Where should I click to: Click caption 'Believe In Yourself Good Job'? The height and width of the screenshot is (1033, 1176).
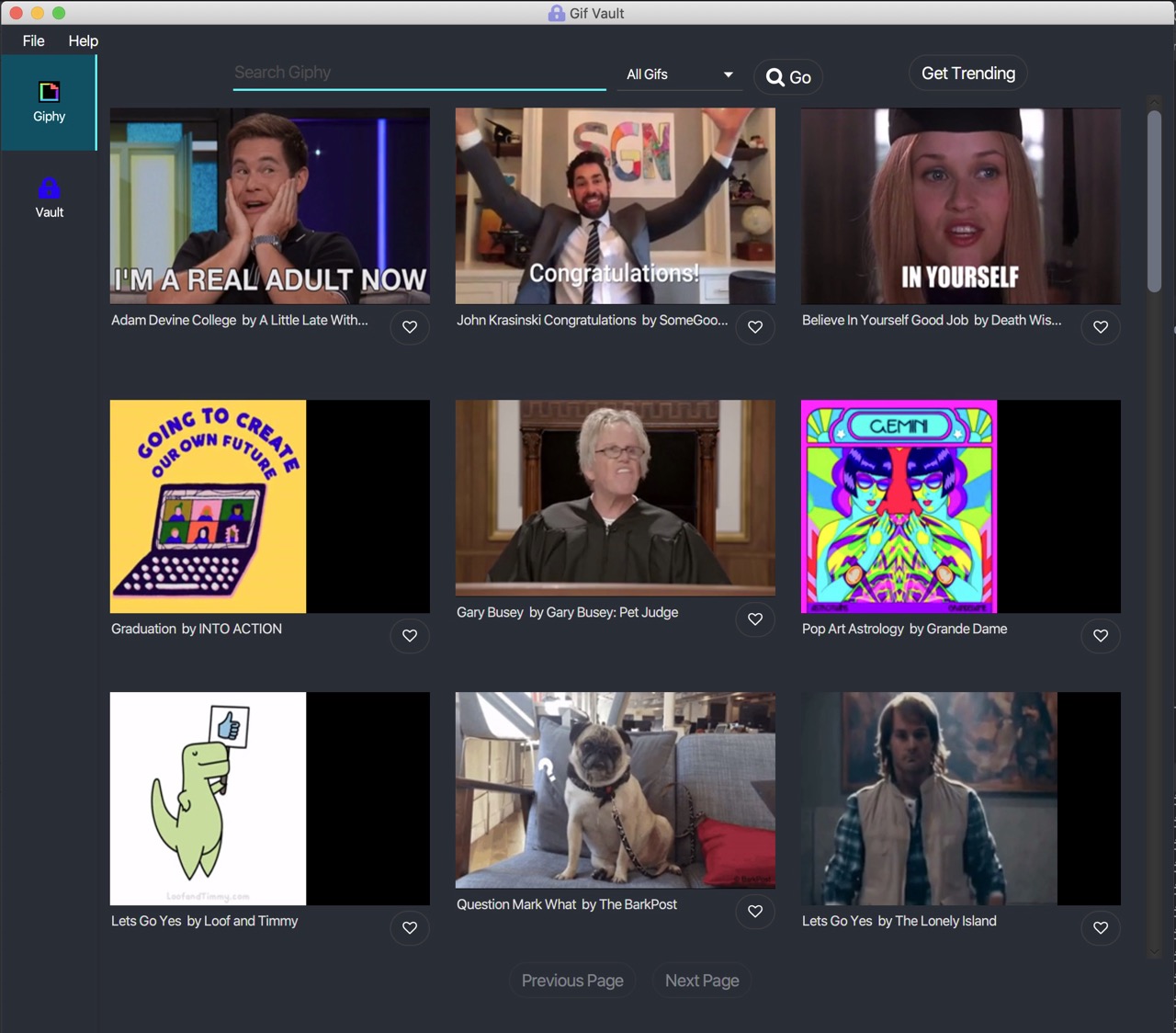tap(885, 320)
